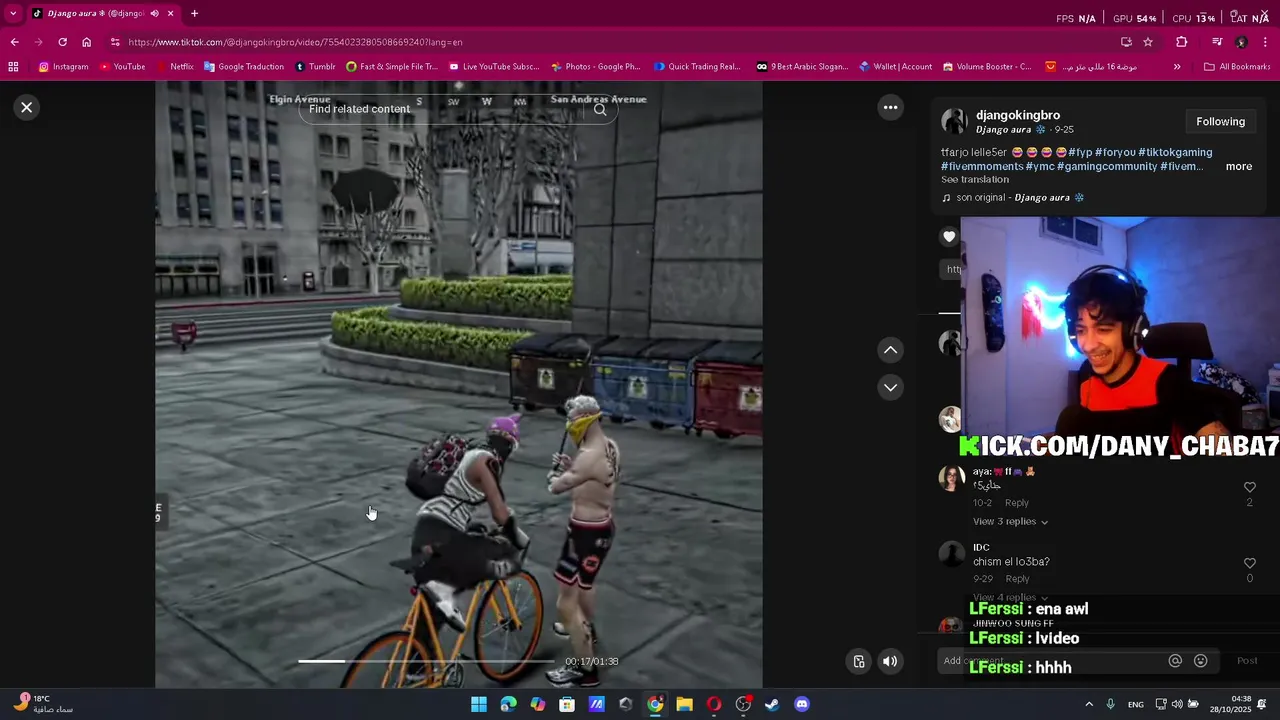This screenshot has height=720, width=1280.
Task: Open the #tiktokgaming hashtag
Action: [x=1175, y=152]
